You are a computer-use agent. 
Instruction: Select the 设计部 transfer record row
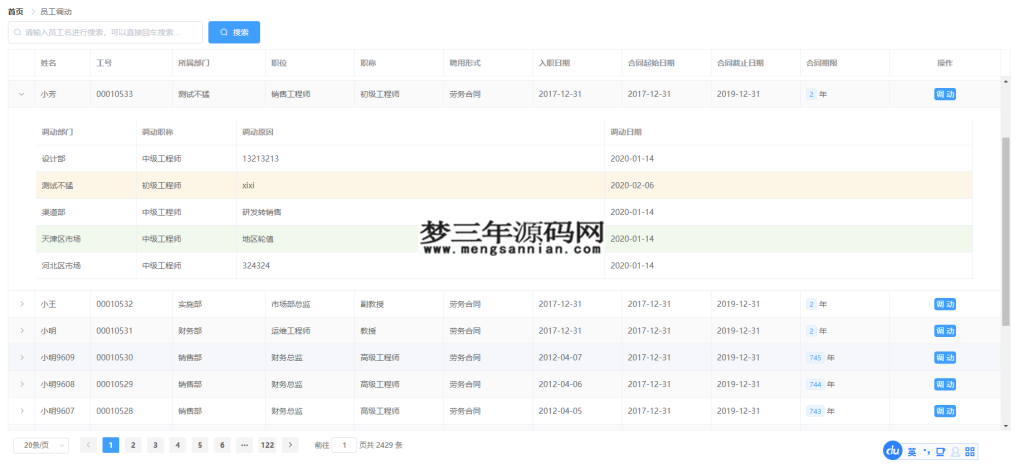tap(504, 159)
